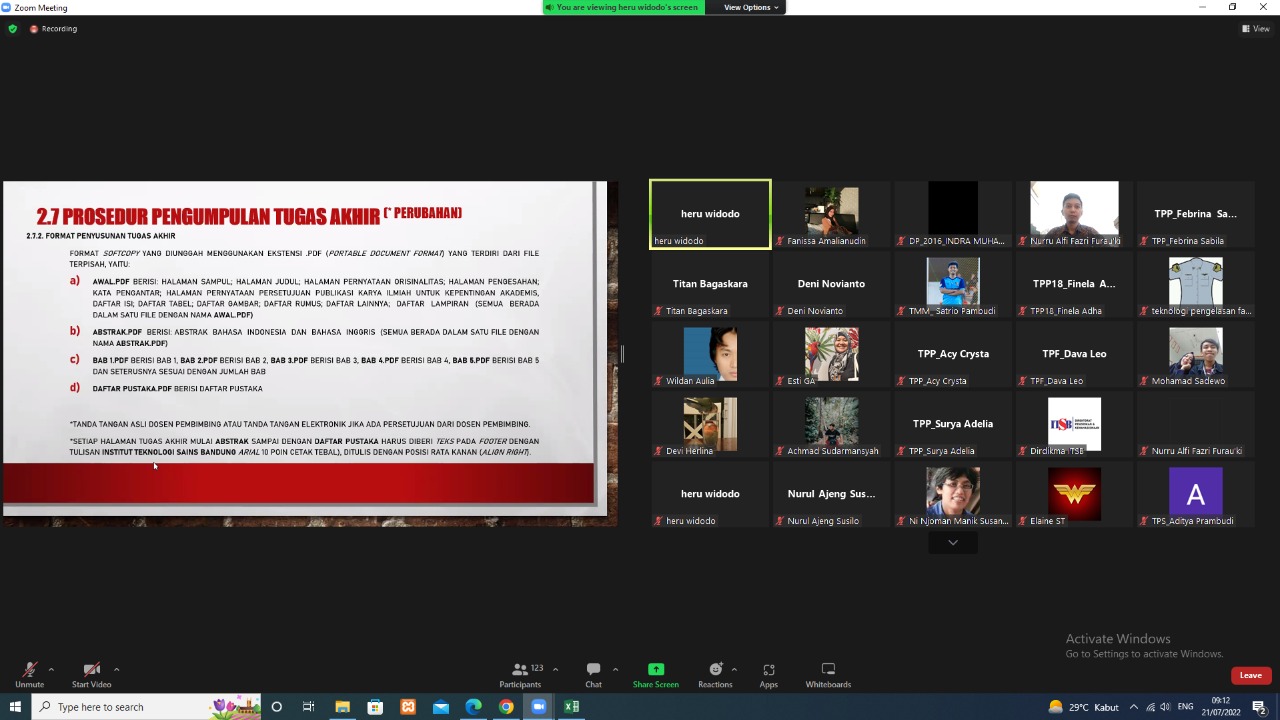This screenshot has width=1280, height=720.
Task: Open network status icon in tray
Action: tap(1150, 707)
